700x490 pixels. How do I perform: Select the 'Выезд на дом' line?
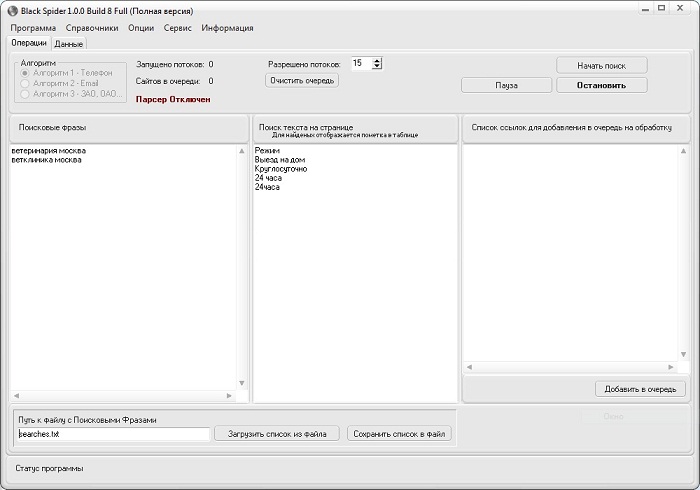point(280,160)
